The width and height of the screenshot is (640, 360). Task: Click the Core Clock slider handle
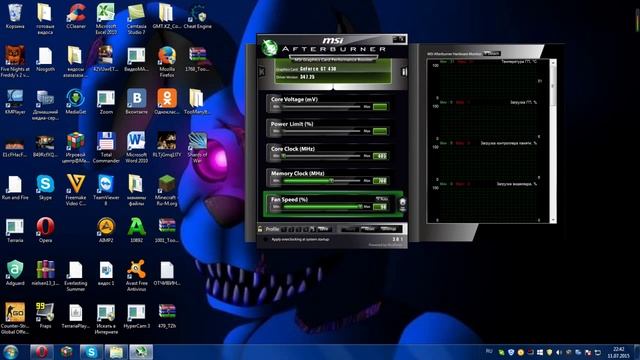[x=284, y=156]
